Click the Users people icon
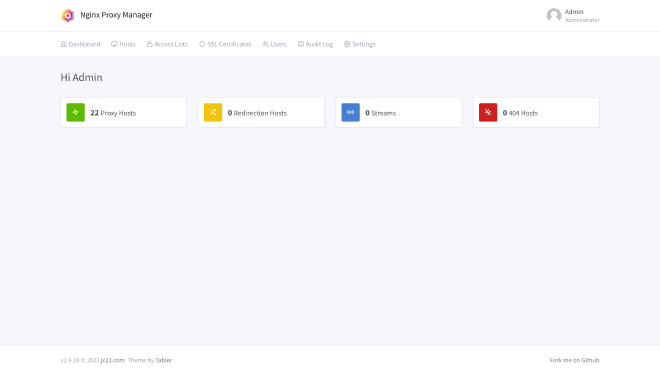The width and height of the screenshot is (660, 374). pyautogui.click(x=266, y=44)
